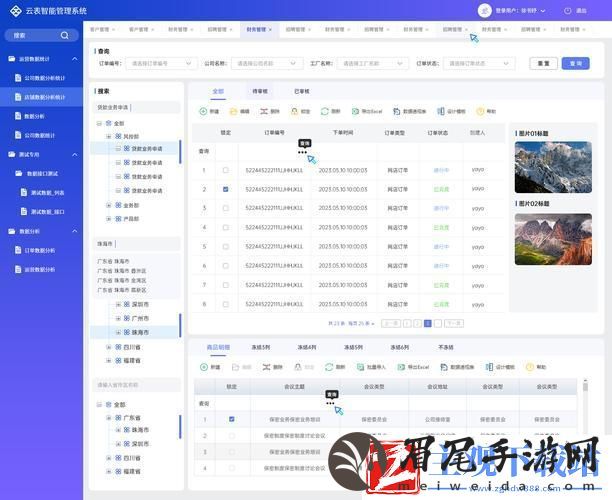
Task: Expand the 产品部 tree node
Action: (x=109, y=219)
